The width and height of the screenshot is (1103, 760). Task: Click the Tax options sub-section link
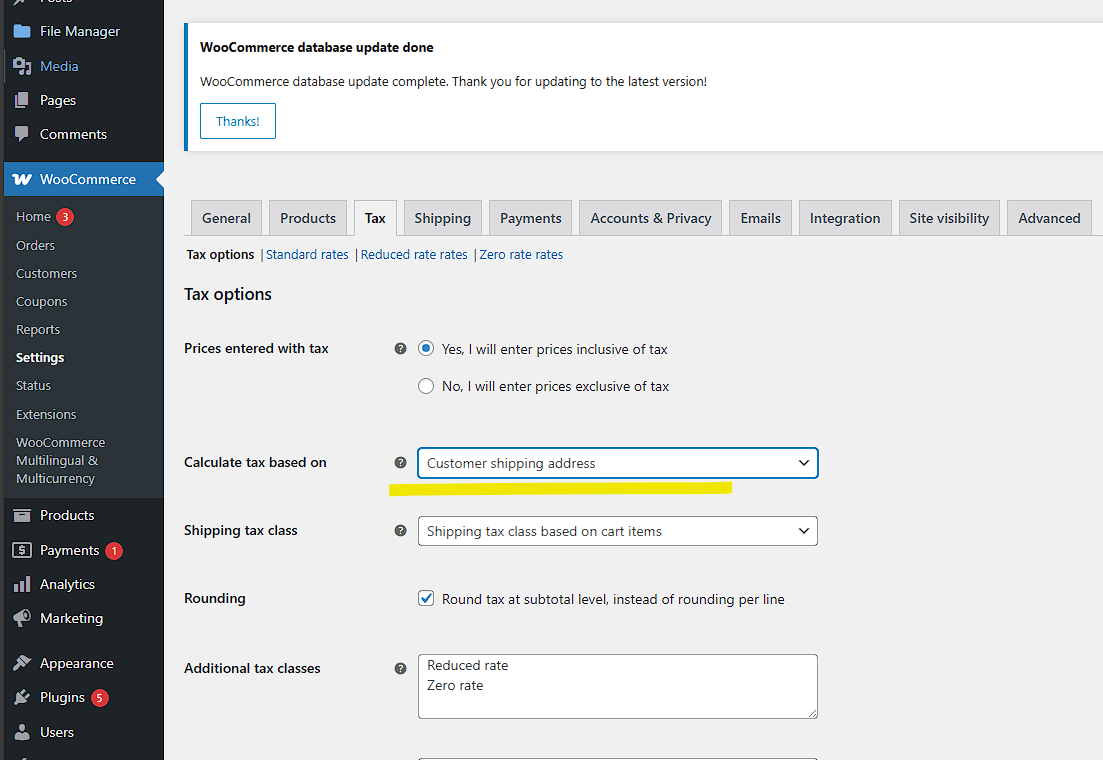220,255
